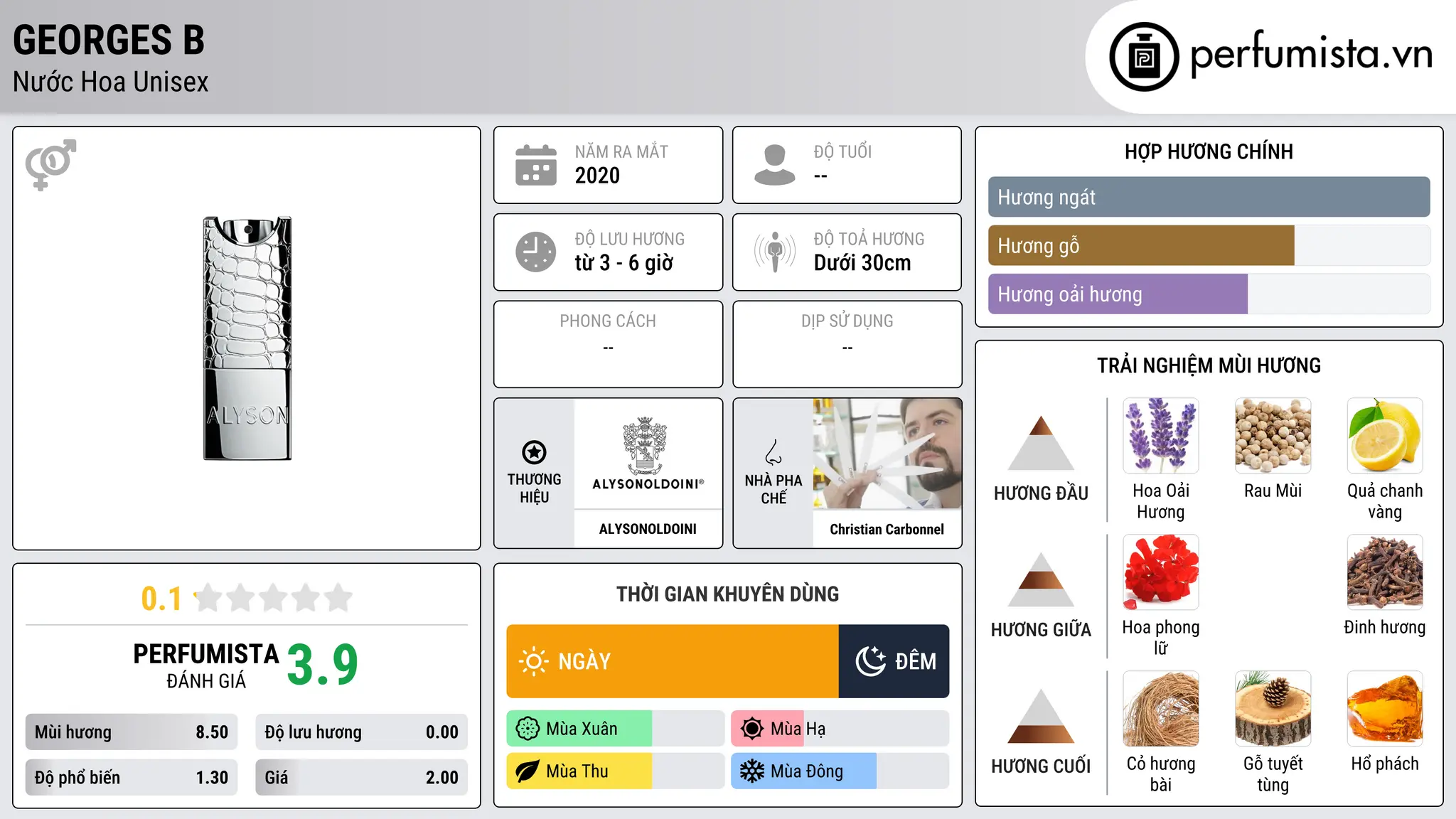
Task: Click the Dịp sử dụng card
Action: click(x=847, y=344)
